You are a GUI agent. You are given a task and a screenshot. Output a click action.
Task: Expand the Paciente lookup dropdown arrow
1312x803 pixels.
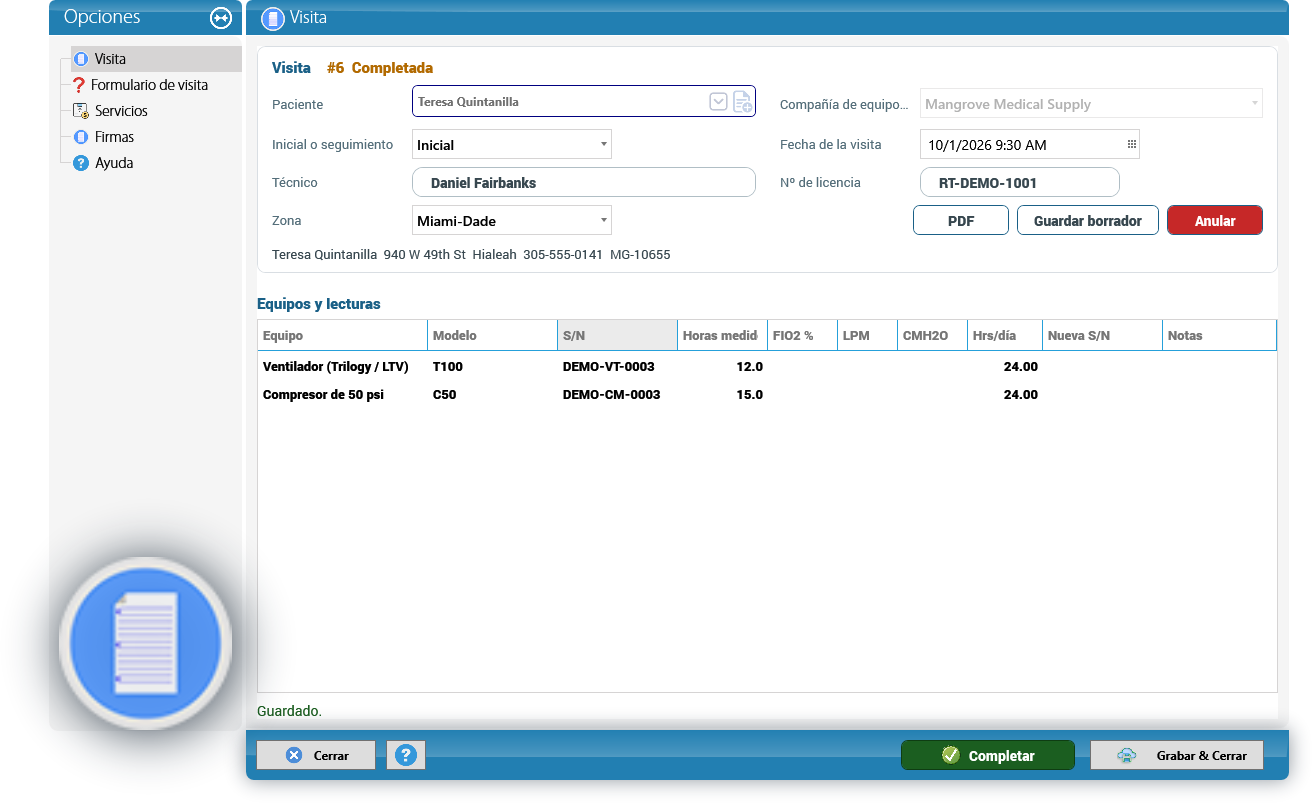click(x=718, y=102)
